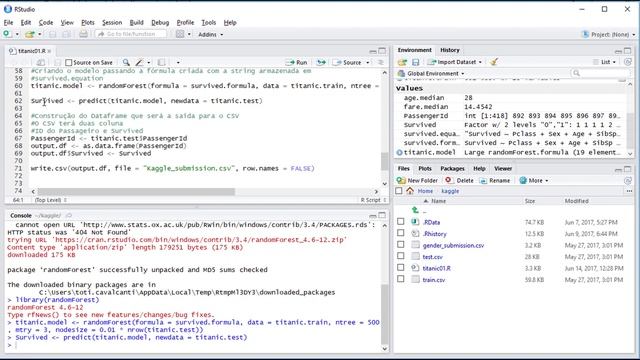This screenshot has width=640, height=360.
Task: Open the File menu
Action: [x=8, y=22]
